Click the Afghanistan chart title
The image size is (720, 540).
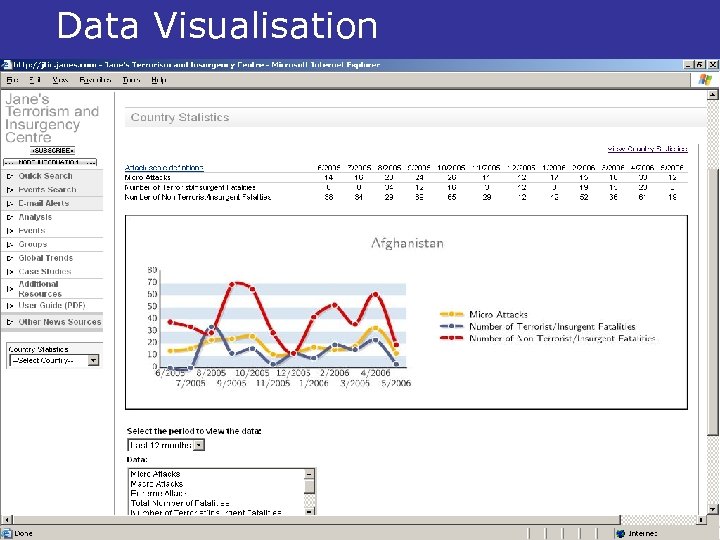click(407, 243)
